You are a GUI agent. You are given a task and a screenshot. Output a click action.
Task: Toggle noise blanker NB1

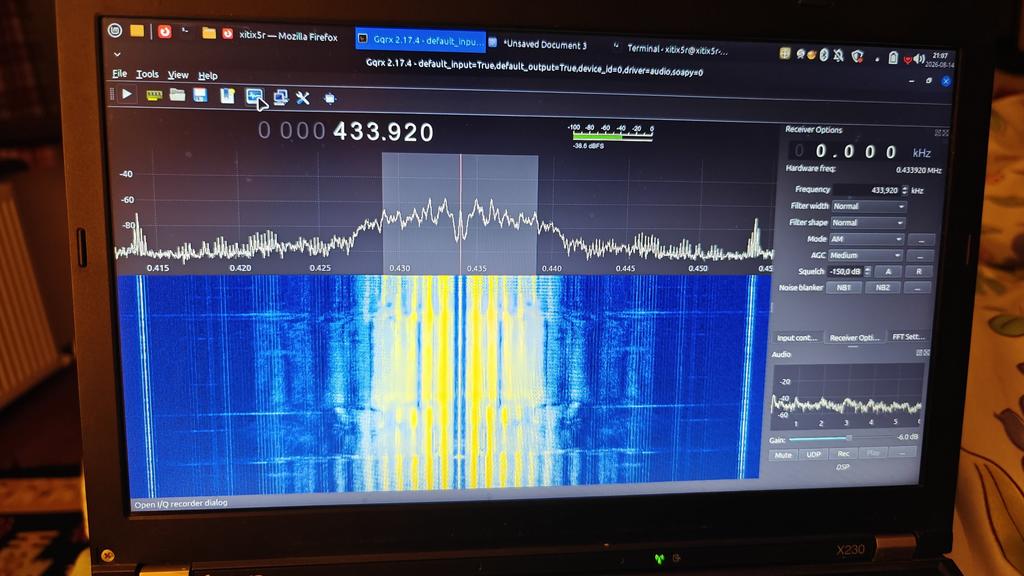coord(844,287)
